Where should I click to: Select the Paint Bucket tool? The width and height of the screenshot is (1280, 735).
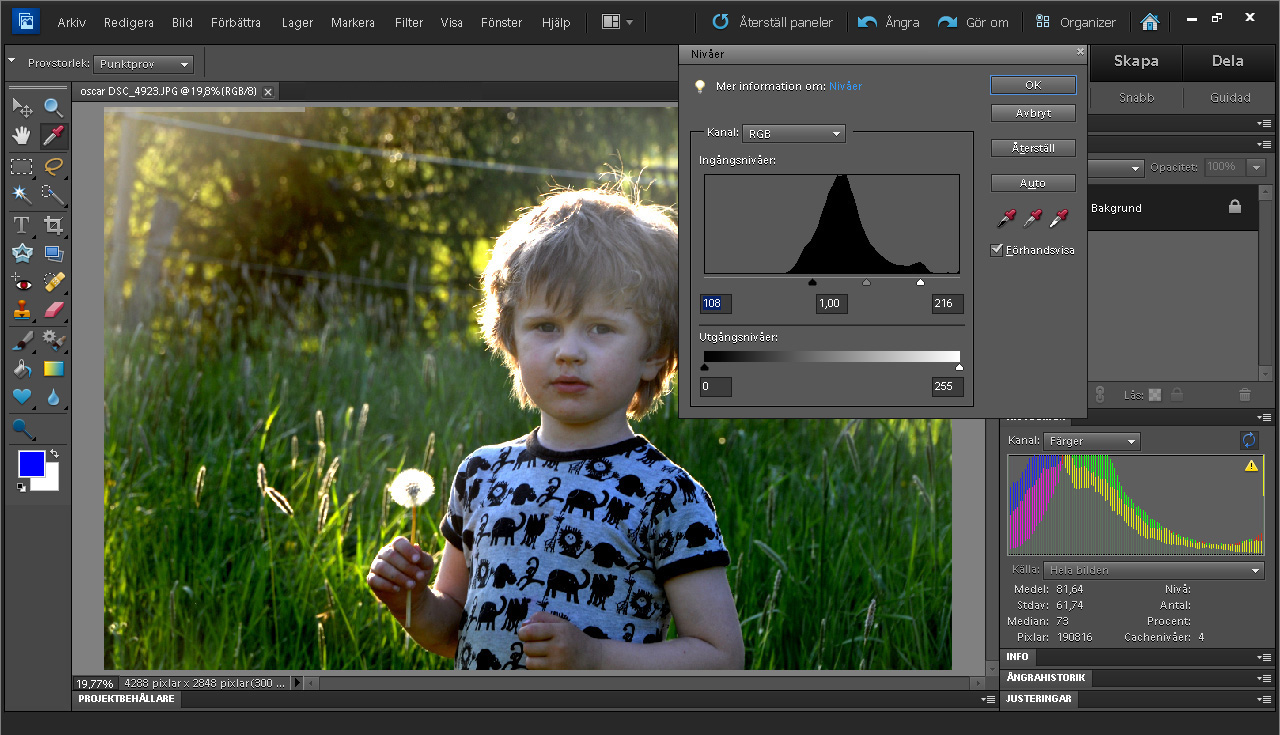pyautogui.click(x=22, y=369)
